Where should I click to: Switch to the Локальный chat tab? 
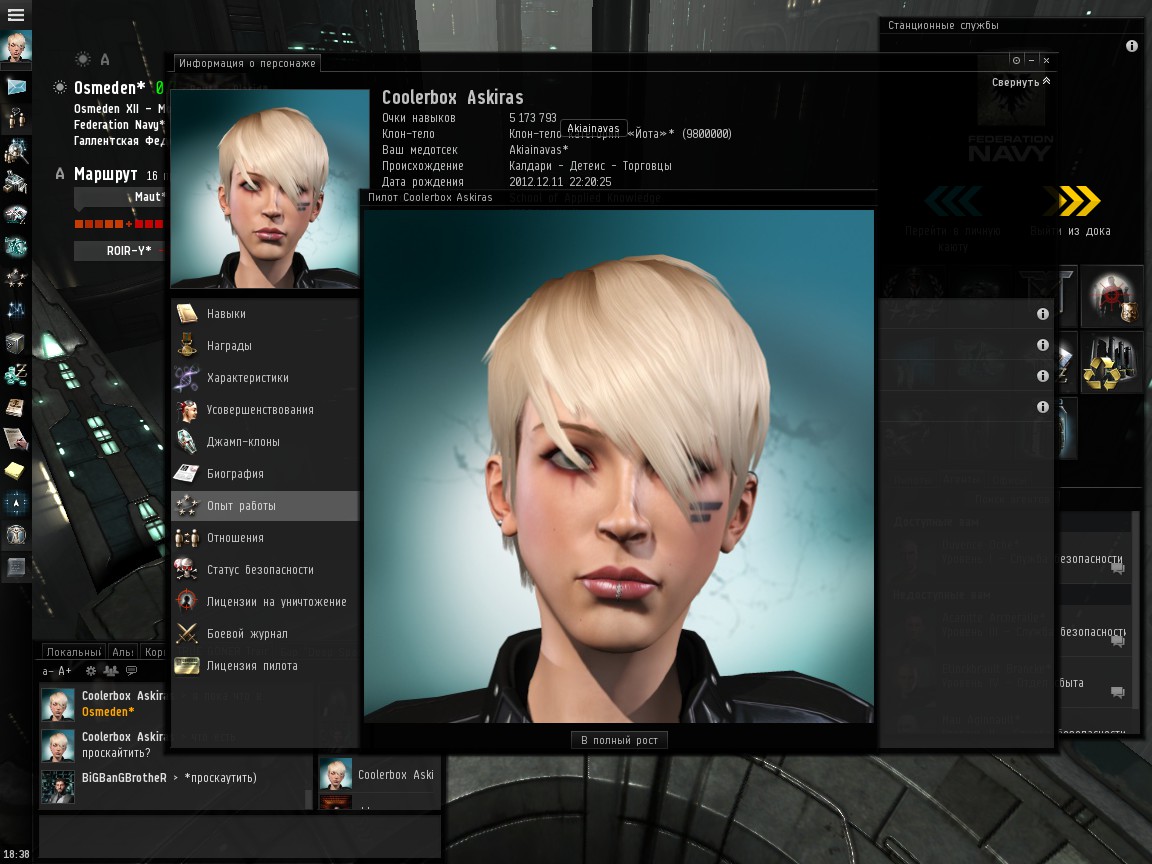tap(73, 652)
